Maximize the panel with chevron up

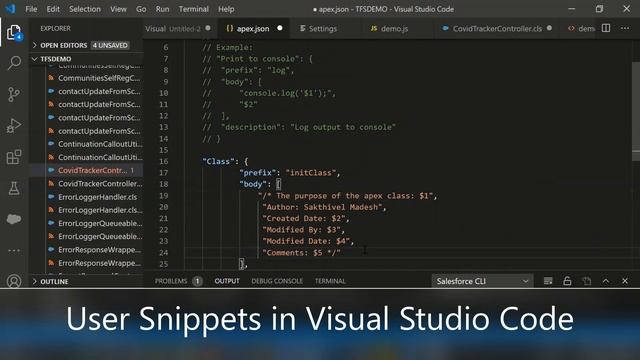pos(606,281)
